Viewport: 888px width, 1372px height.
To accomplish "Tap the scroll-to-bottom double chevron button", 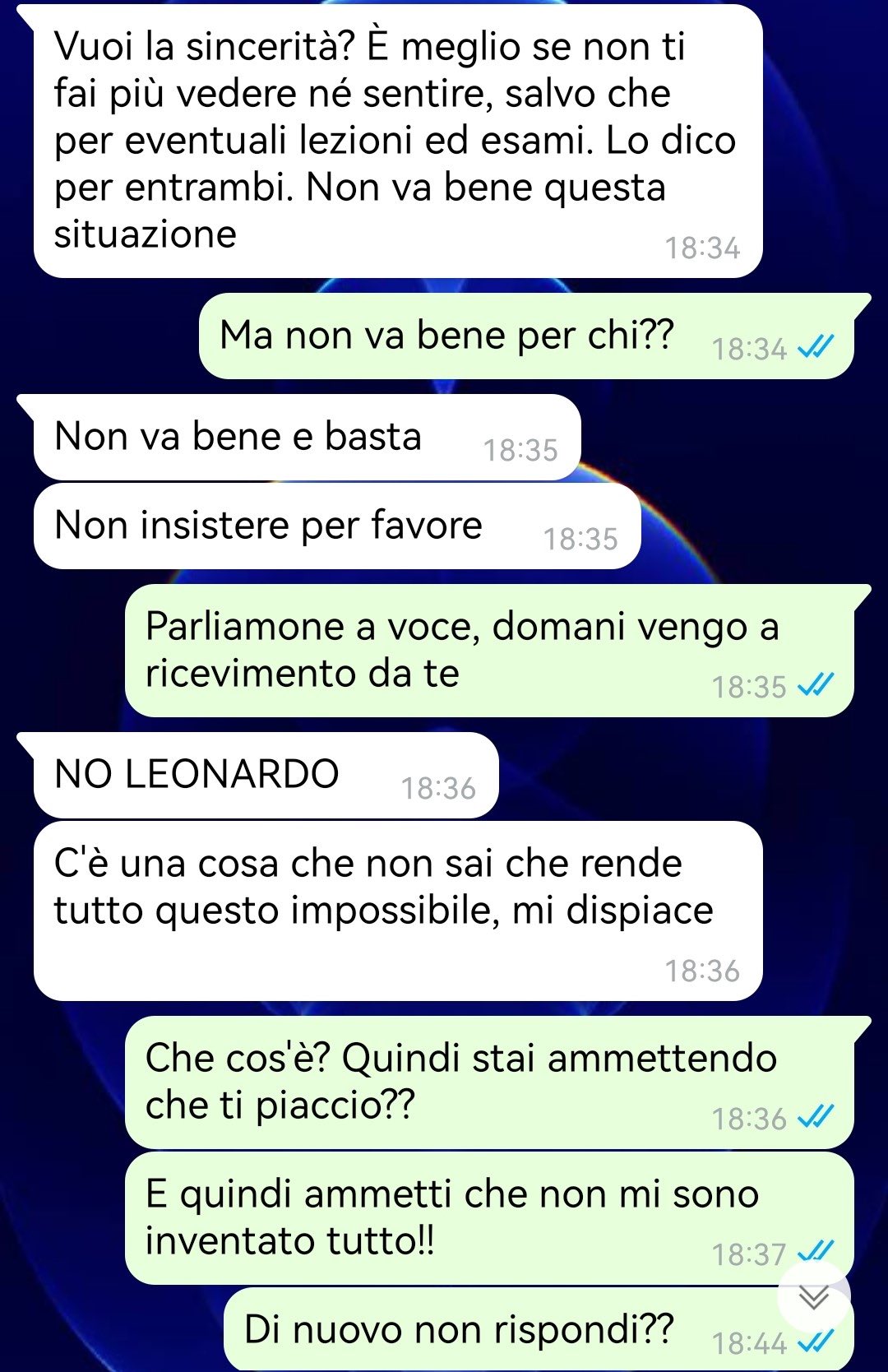I will 814,1298.
